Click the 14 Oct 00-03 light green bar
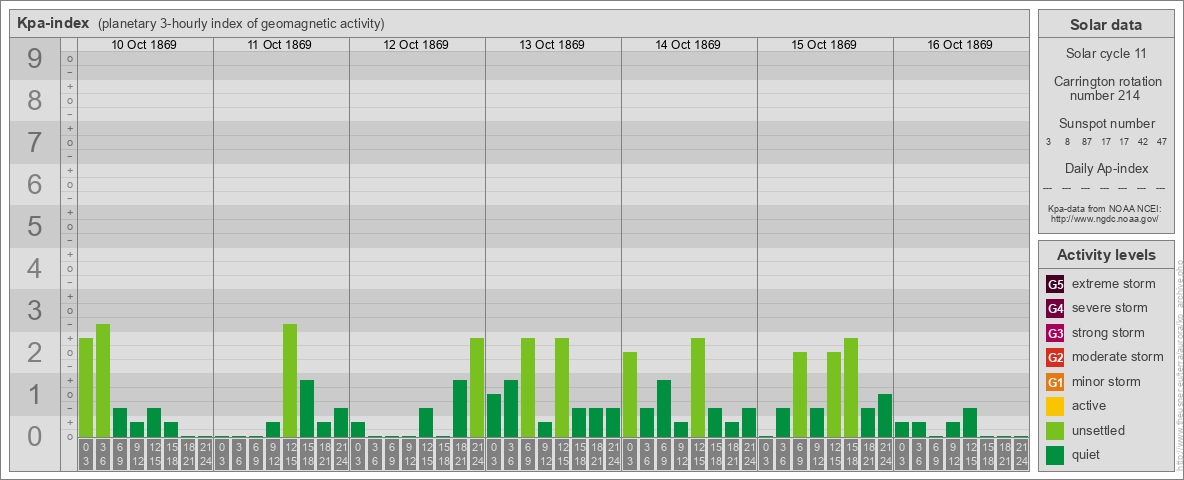The width and height of the screenshot is (1184, 480). pos(630,395)
